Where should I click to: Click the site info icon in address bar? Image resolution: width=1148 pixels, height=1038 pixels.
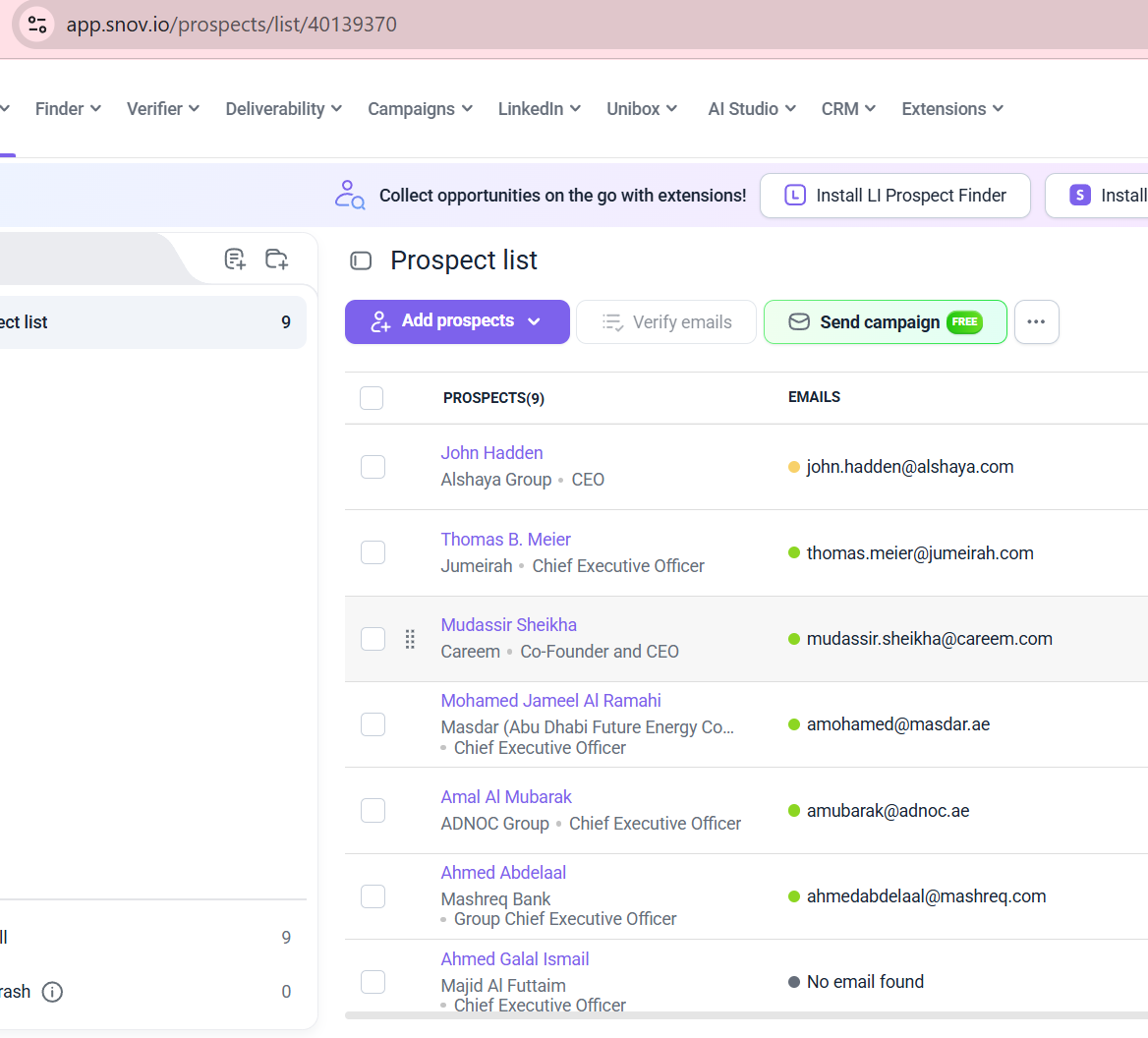[37, 25]
